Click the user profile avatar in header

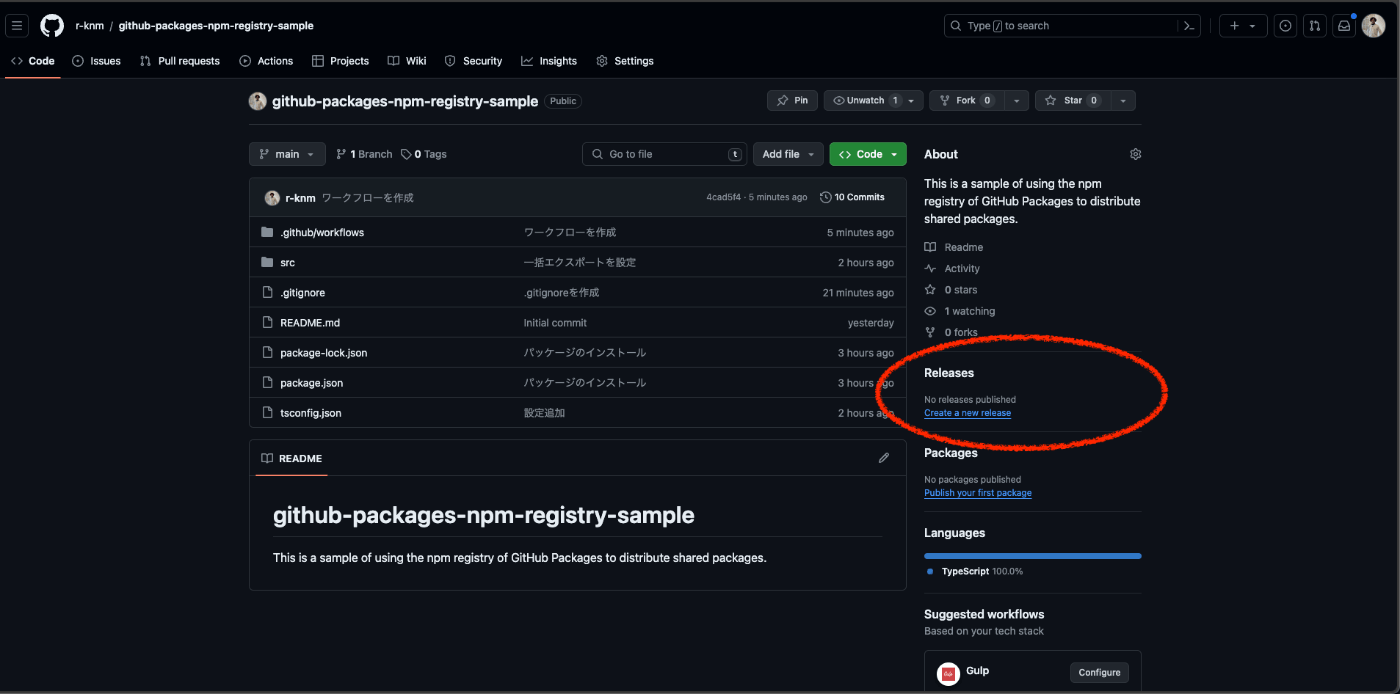[1373, 26]
